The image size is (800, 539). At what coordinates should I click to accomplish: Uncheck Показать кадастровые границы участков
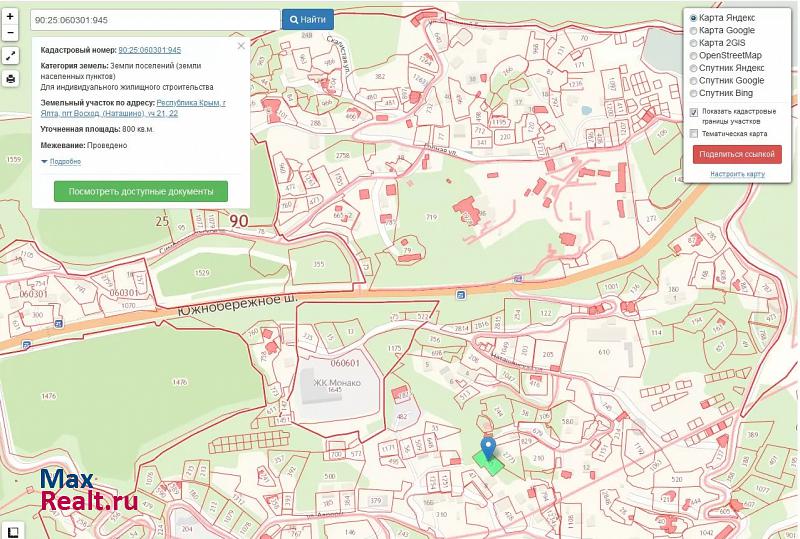(x=695, y=112)
